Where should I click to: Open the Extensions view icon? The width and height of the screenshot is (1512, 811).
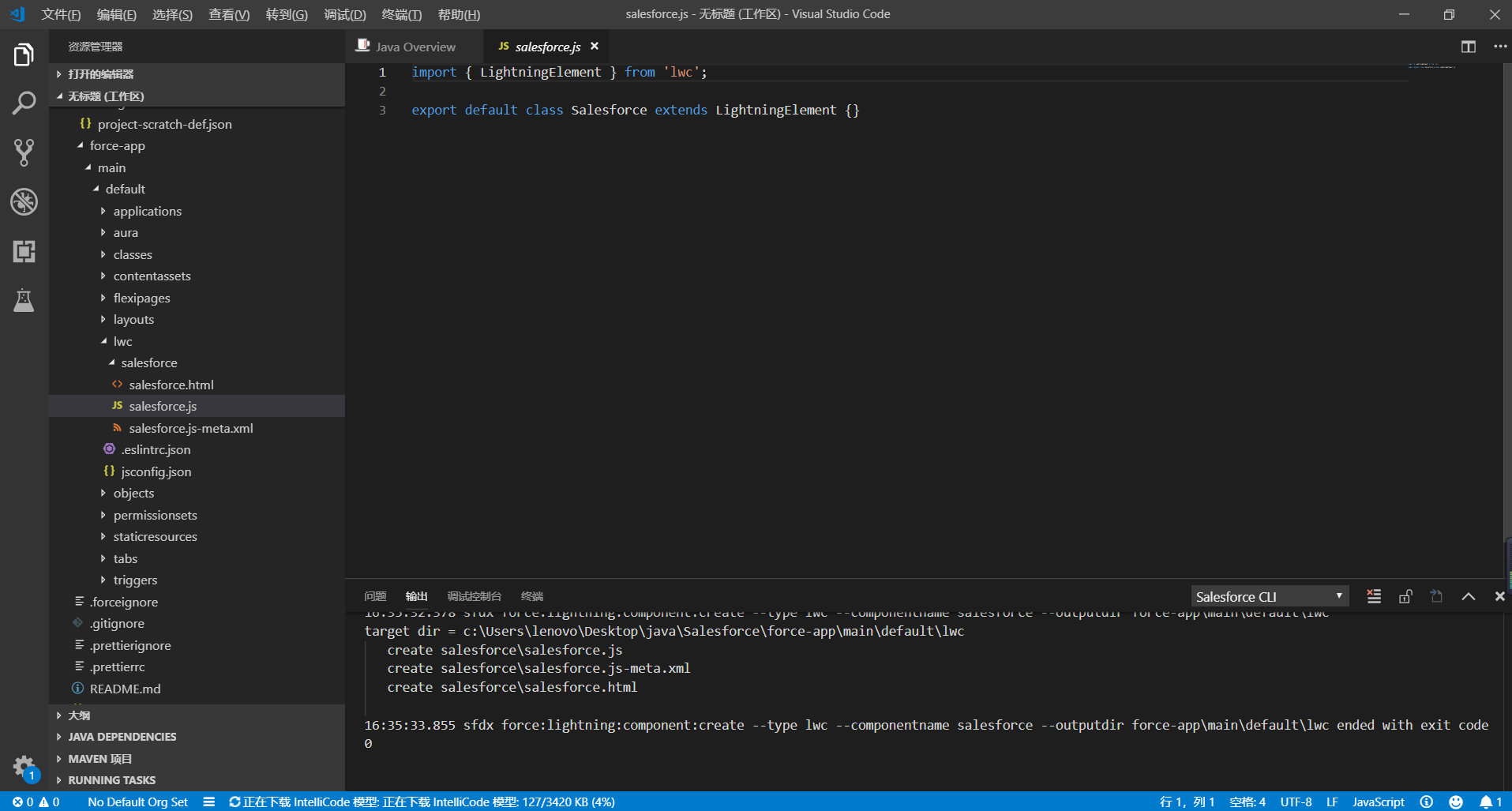pos(24,251)
